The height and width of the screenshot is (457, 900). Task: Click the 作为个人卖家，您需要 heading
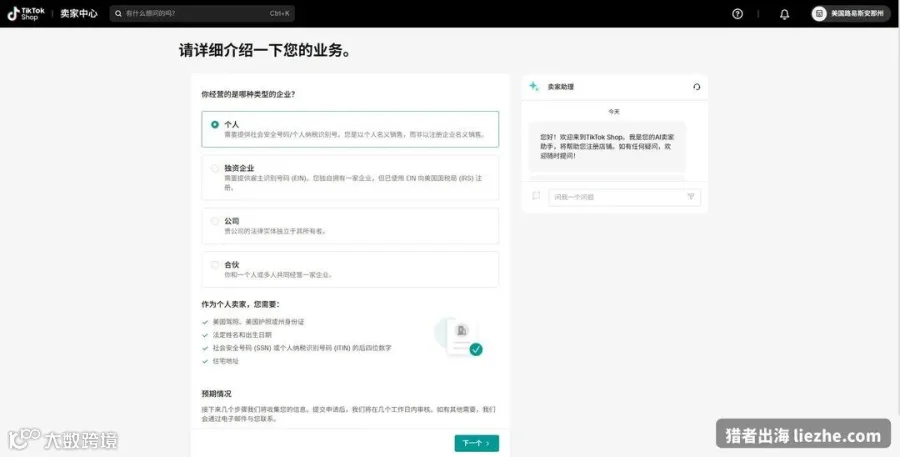point(240,304)
